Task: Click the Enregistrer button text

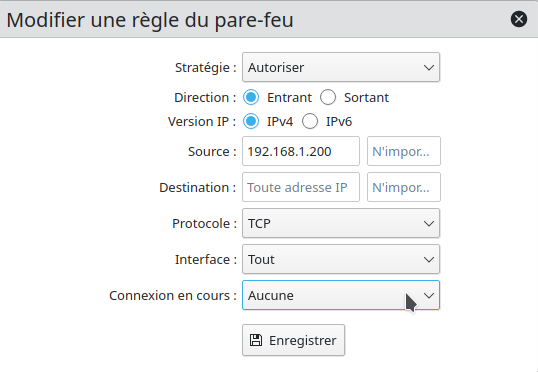Action: [302, 340]
